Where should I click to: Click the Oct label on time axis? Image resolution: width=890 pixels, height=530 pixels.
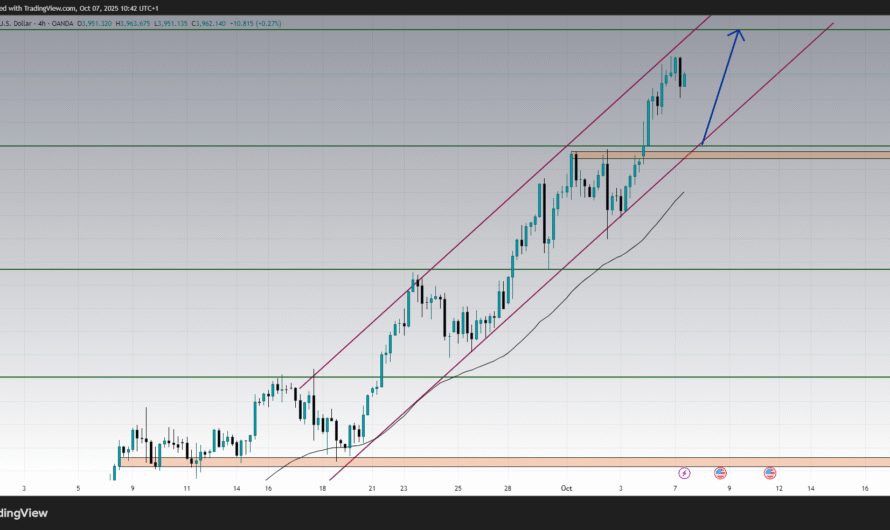(566, 489)
